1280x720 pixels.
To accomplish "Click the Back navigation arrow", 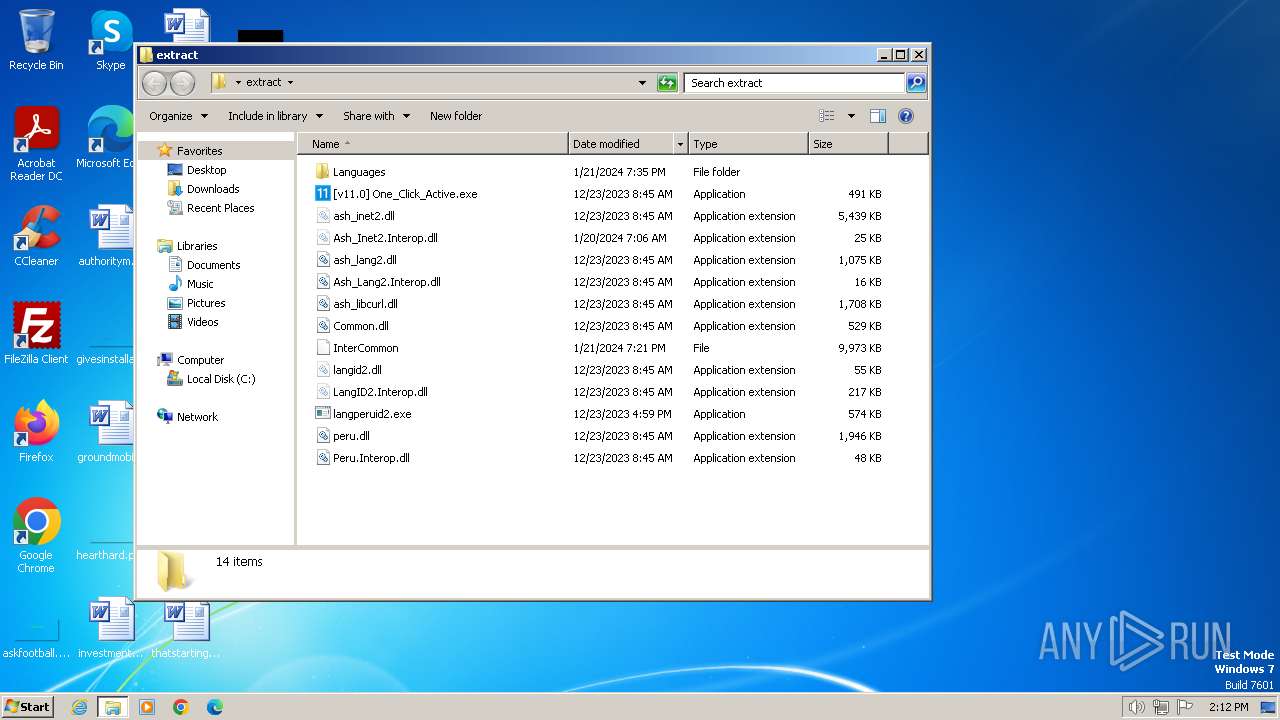I will coord(154,83).
